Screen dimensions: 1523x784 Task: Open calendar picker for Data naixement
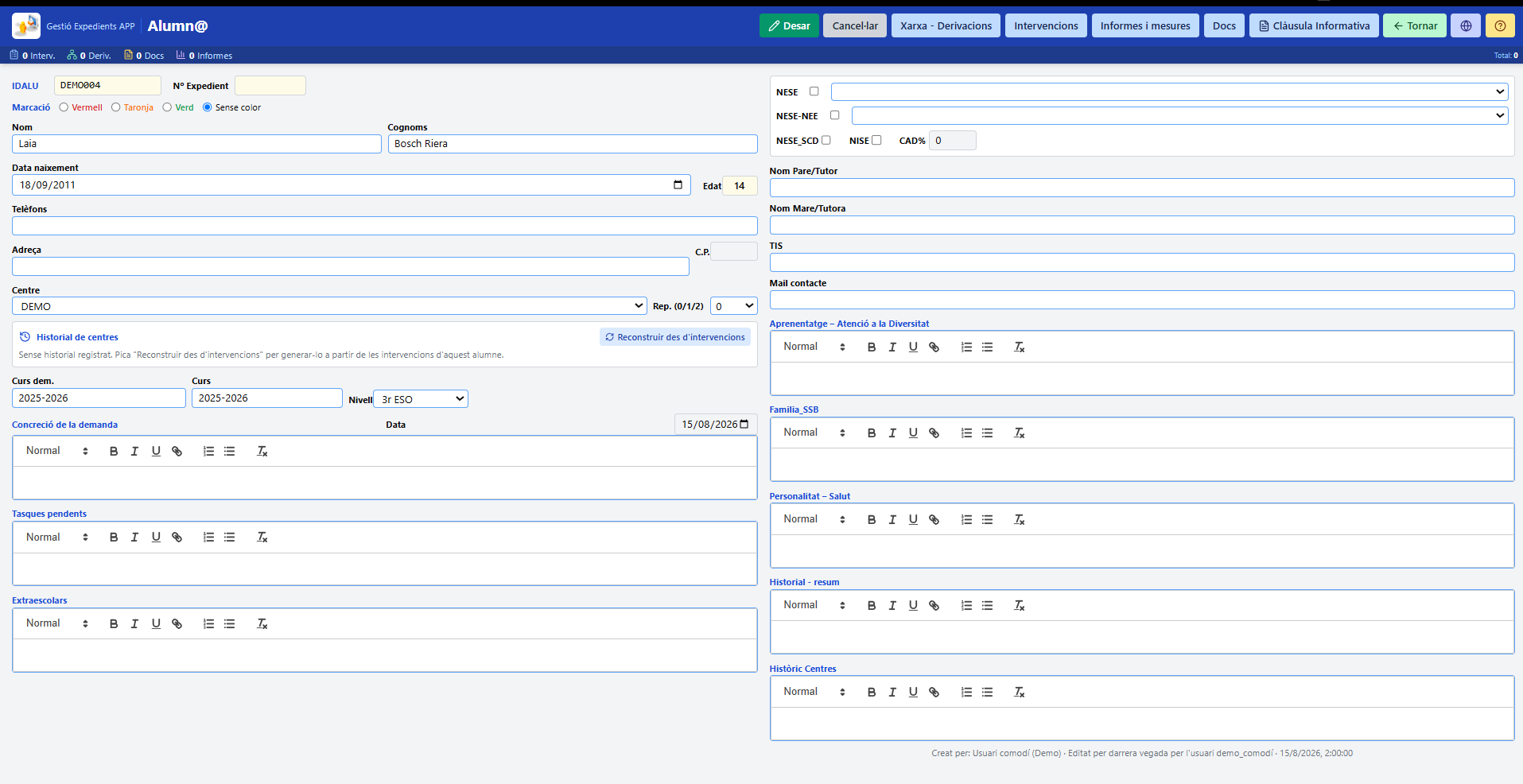point(678,184)
